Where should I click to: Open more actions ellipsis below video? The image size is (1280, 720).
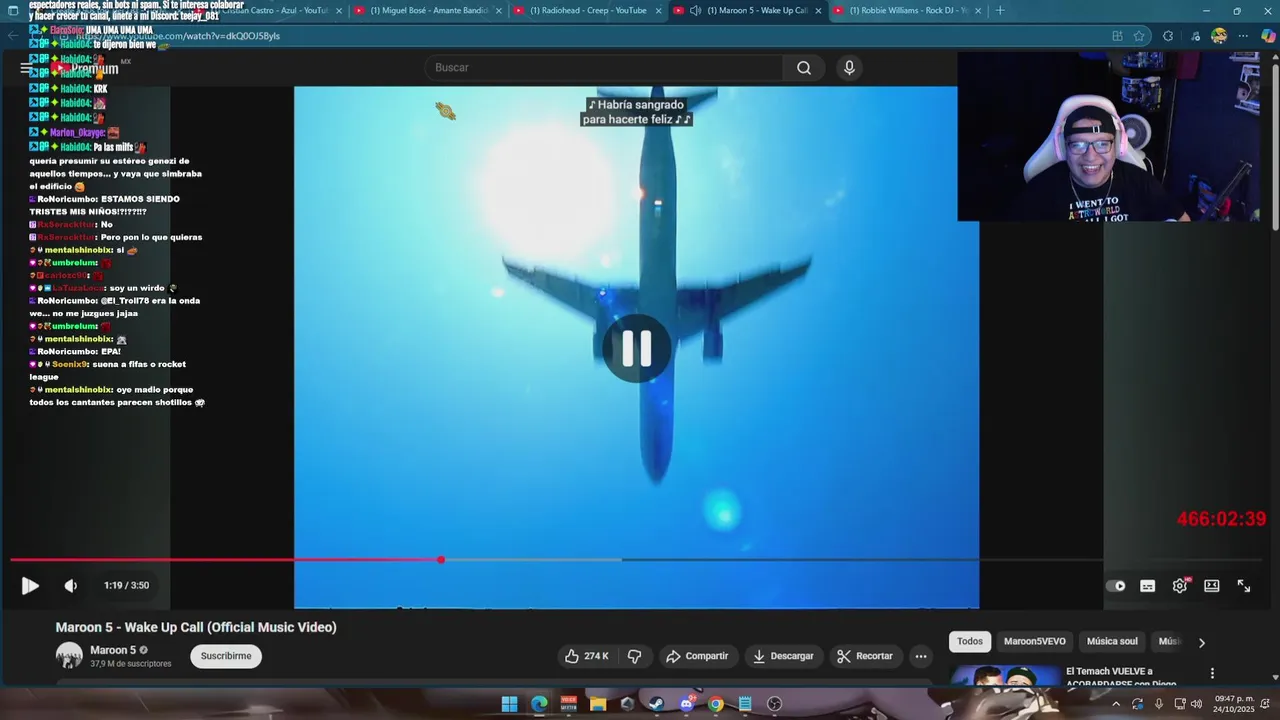tap(921, 656)
